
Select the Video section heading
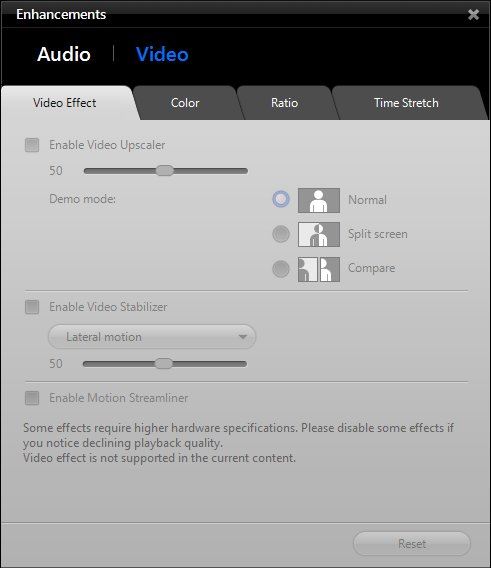[x=162, y=54]
